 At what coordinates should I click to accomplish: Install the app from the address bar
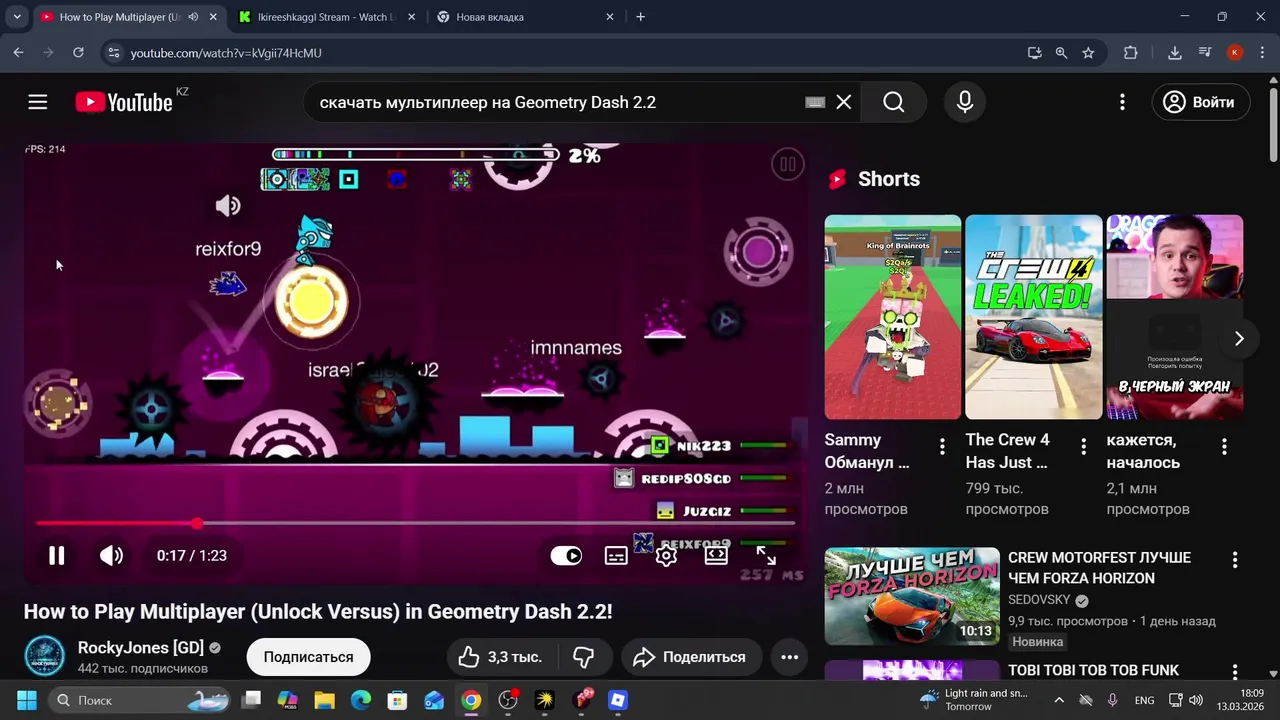(x=1035, y=53)
